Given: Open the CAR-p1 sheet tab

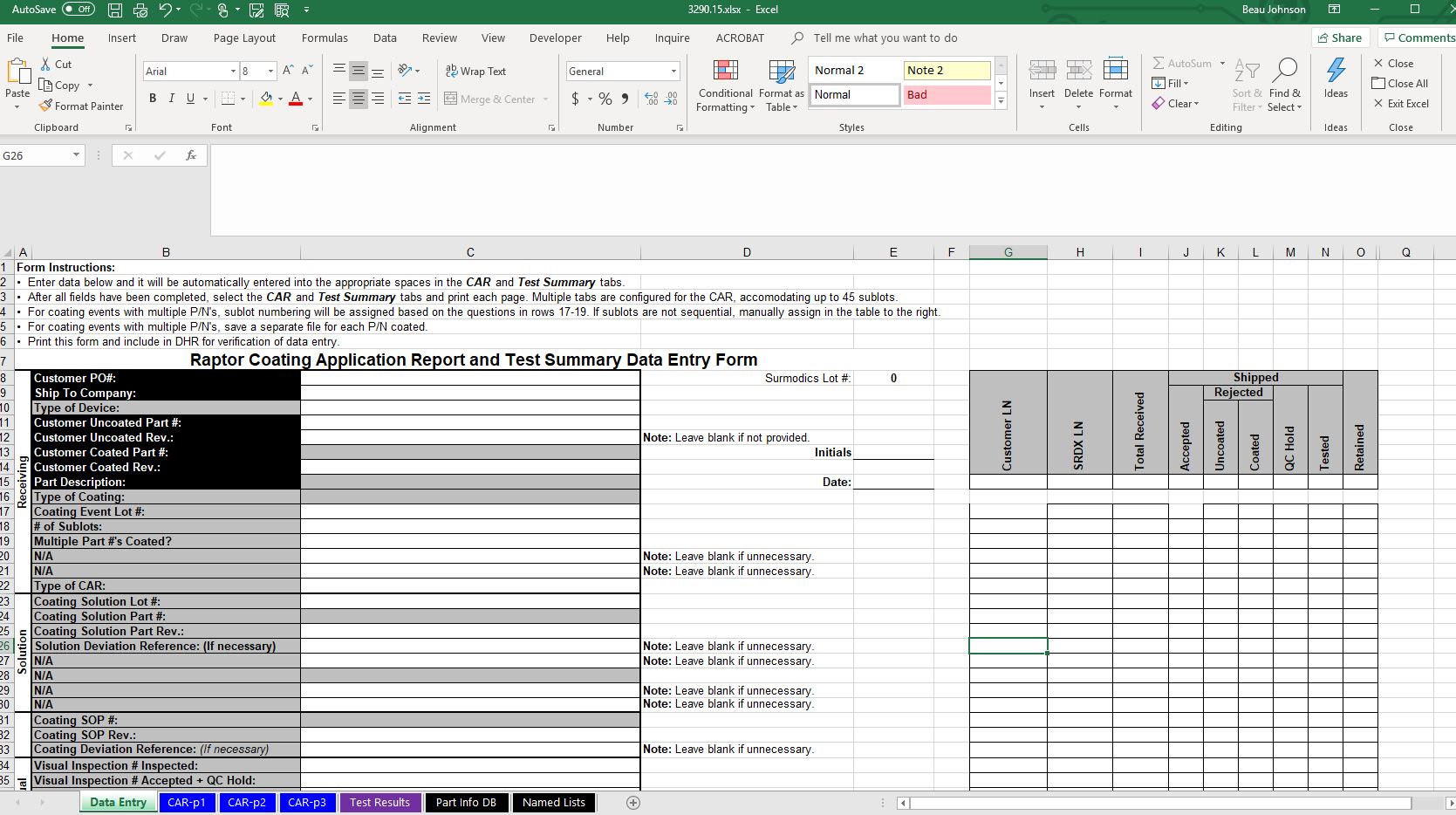Looking at the screenshot, I should (187, 803).
